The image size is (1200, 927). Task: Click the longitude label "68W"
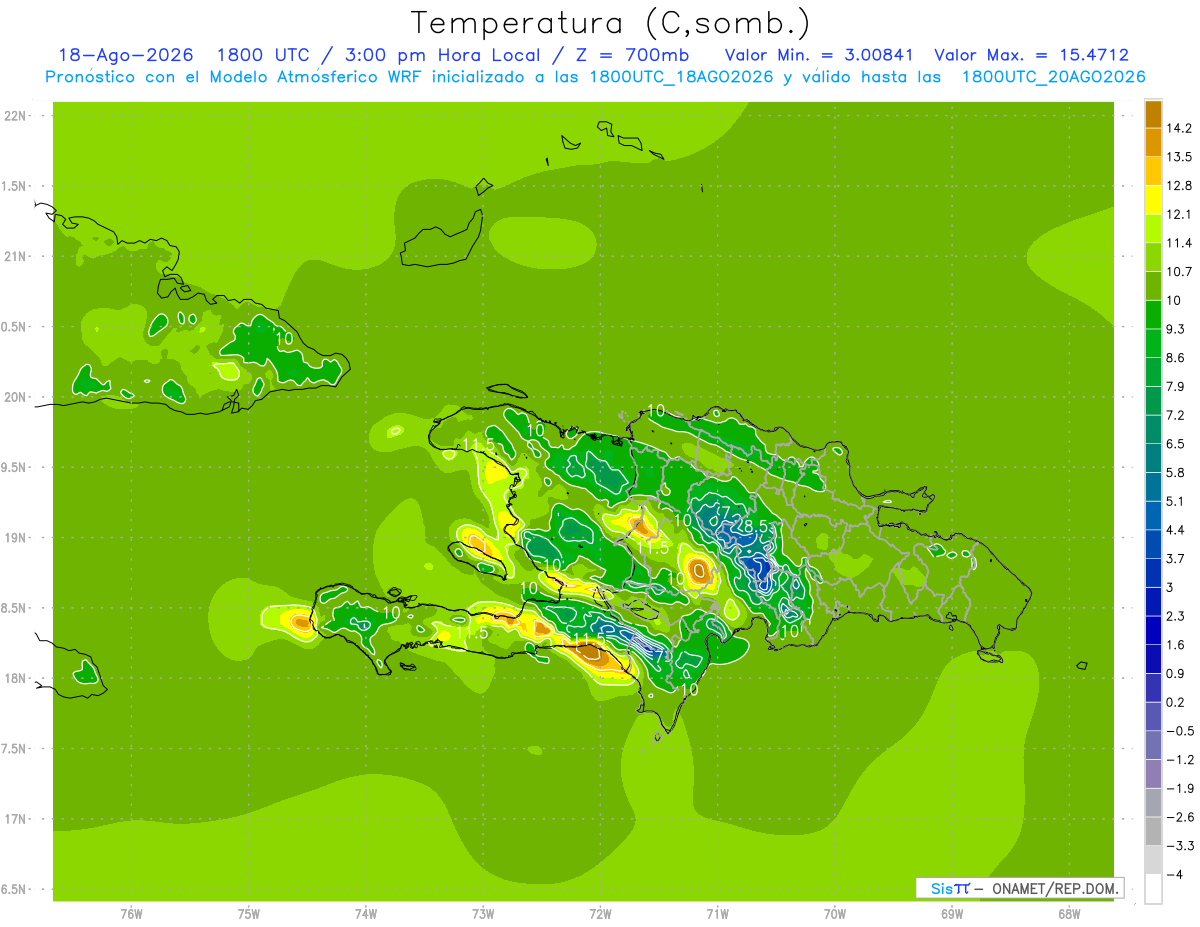pyautogui.click(x=1069, y=914)
